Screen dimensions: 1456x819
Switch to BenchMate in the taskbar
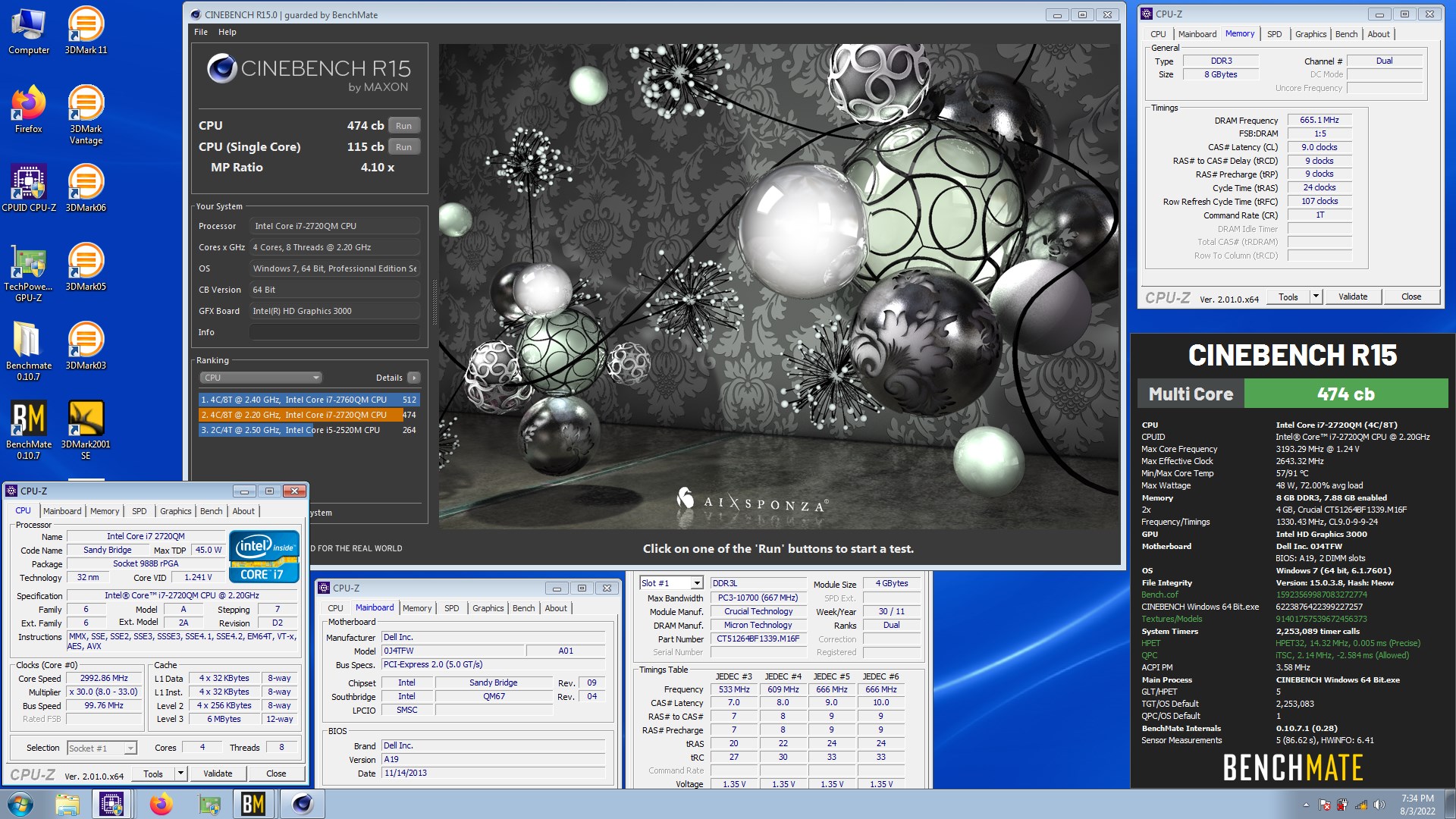pos(253,804)
